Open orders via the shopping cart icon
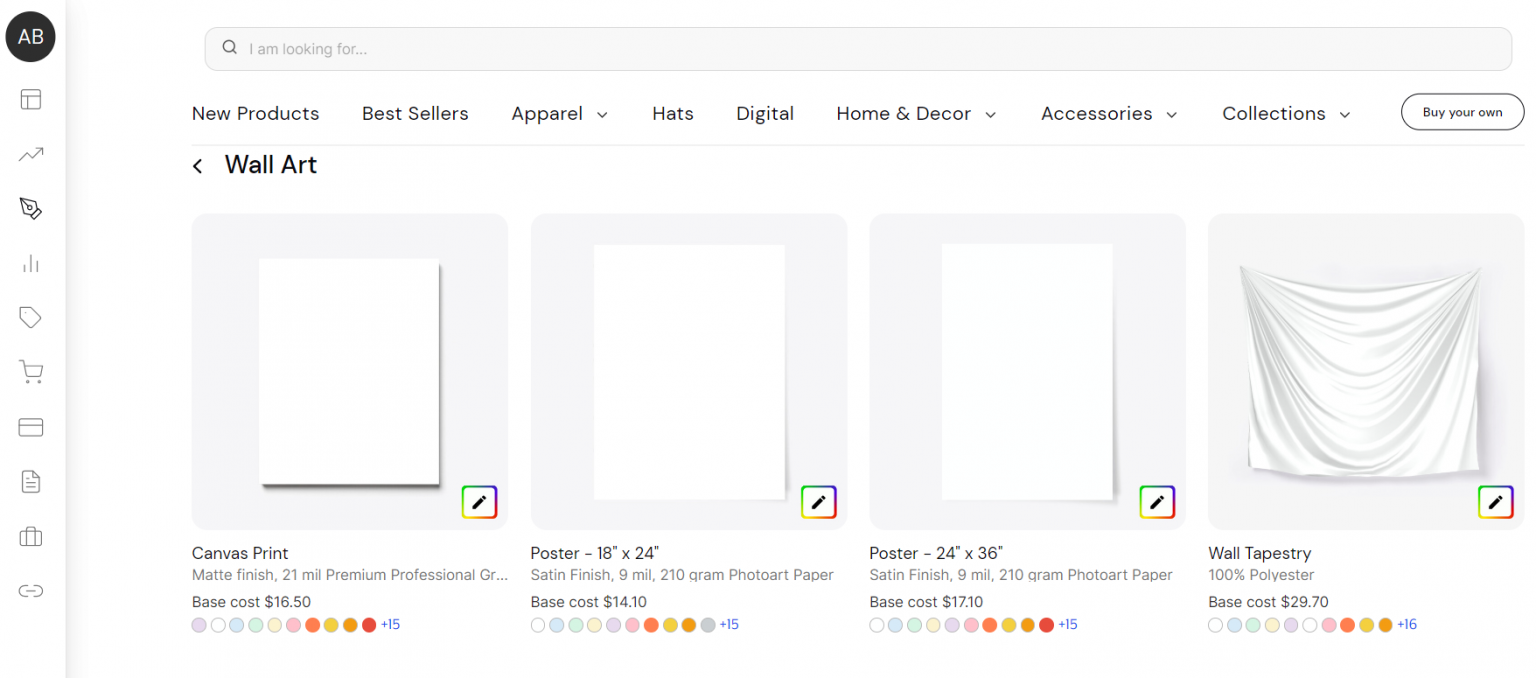 click(x=30, y=371)
